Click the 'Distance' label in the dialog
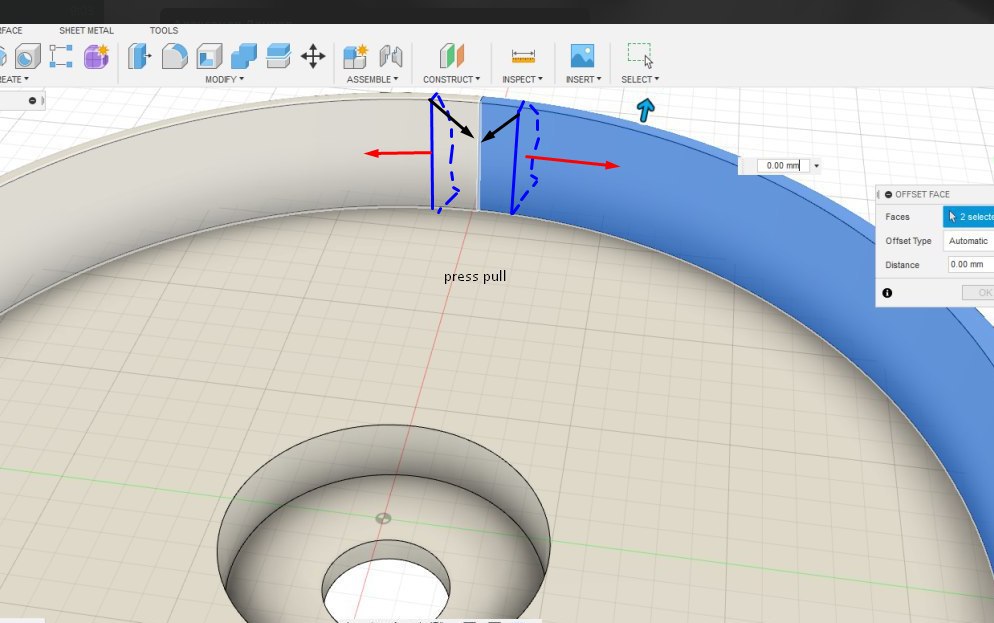Viewport: 994px width, 623px height. point(902,265)
